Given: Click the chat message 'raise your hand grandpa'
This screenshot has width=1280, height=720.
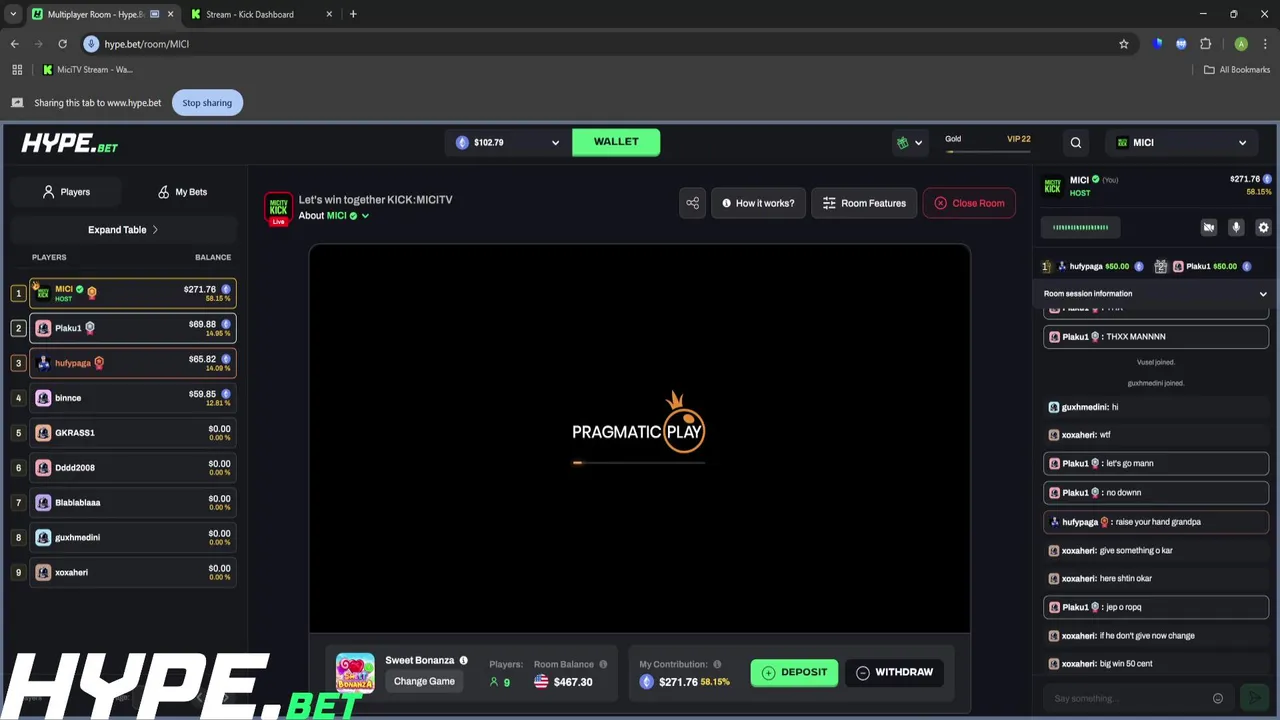Looking at the screenshot, I should [x=1158, y=522].
